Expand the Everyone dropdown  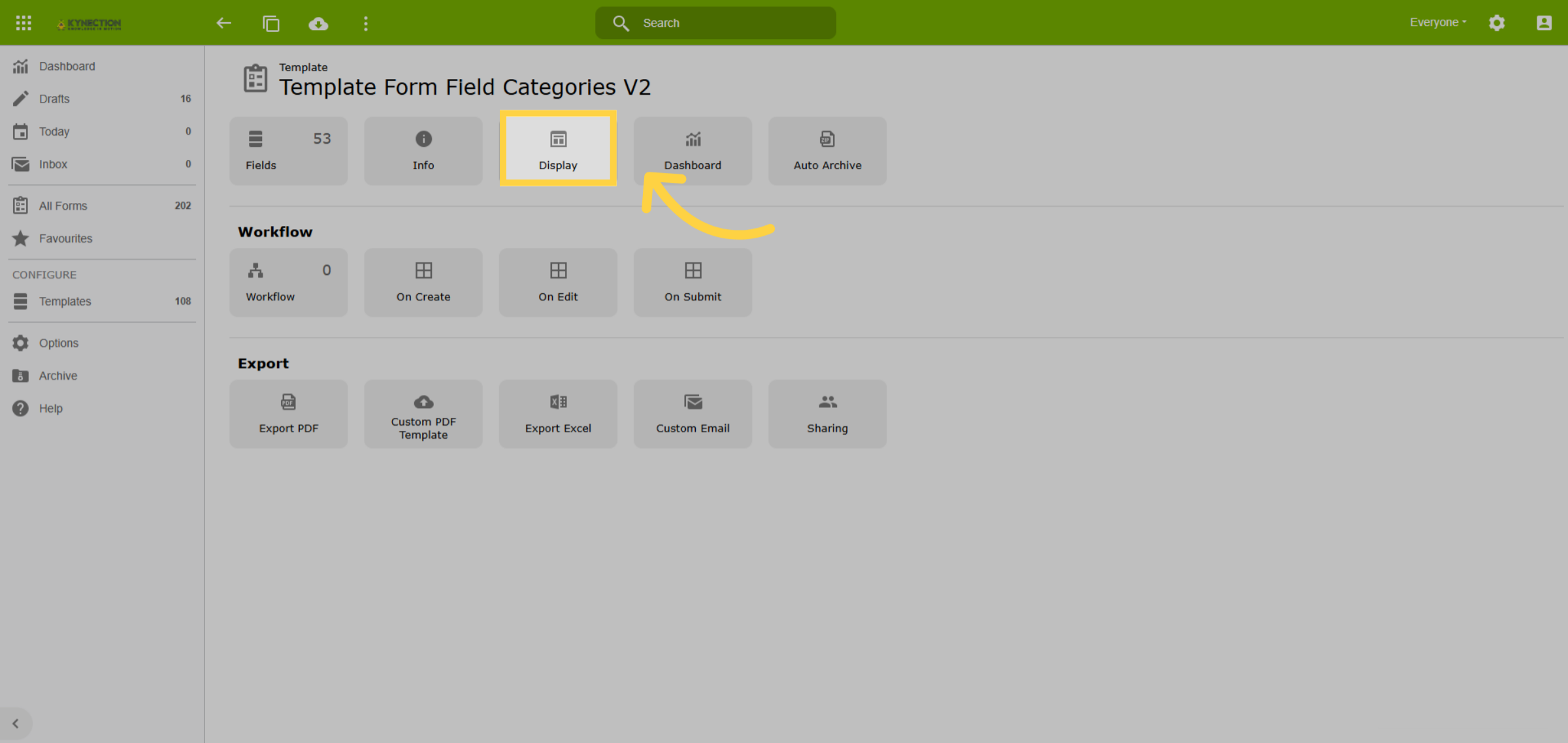point(1438,22)
